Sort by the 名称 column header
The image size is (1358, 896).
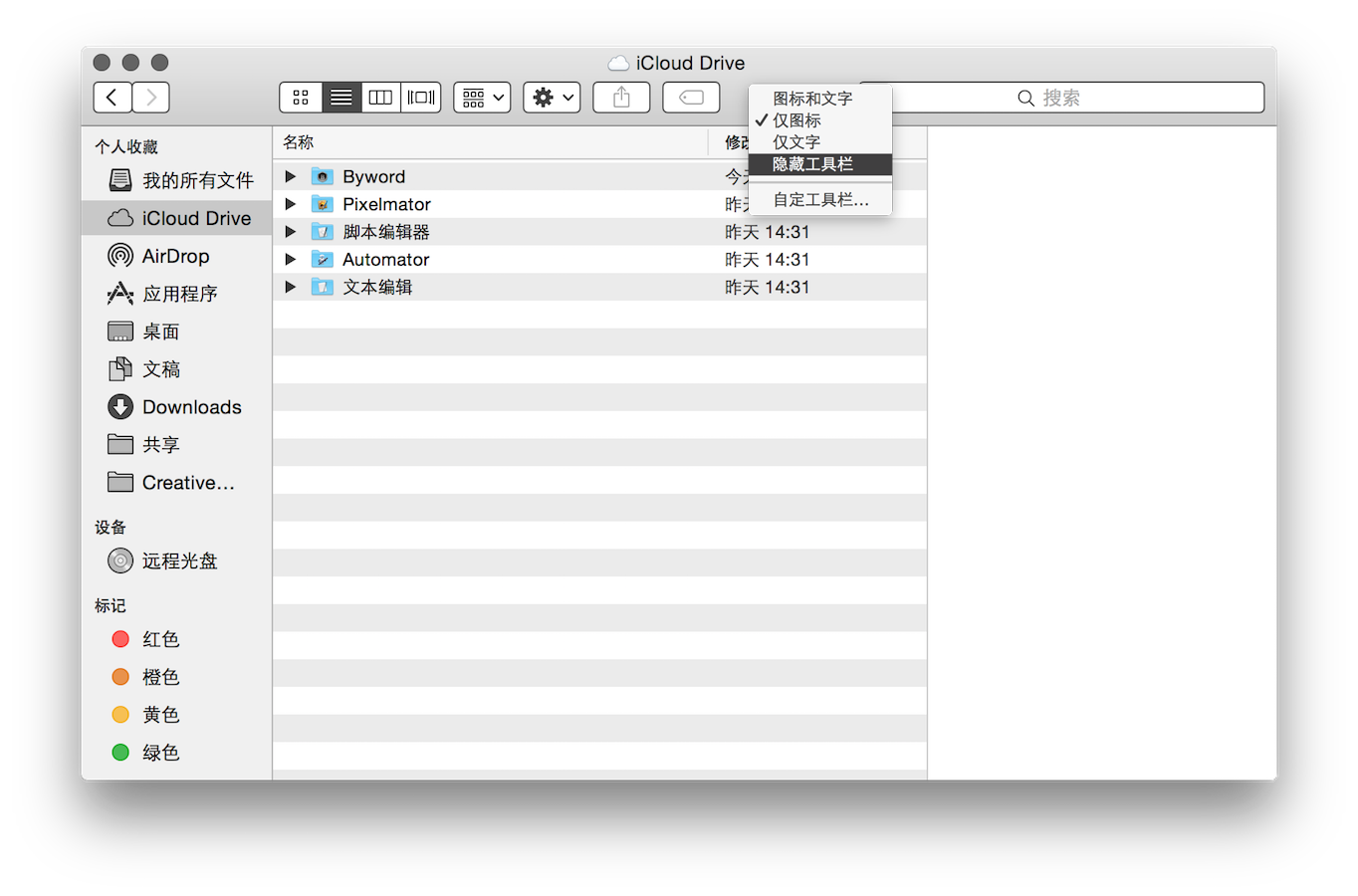click(491, 142)
